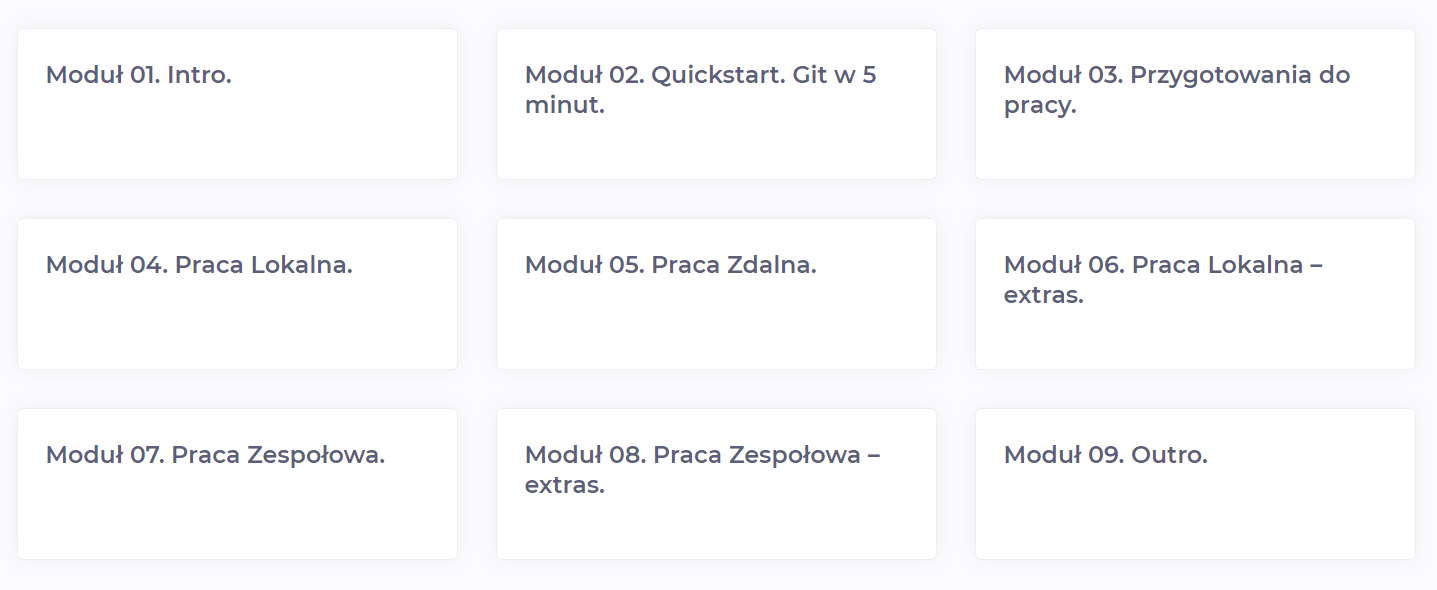Click Moduł 06. Praca Lokalna – extras title
The image size is (1437, 590).
click(x=1162, y=266)
